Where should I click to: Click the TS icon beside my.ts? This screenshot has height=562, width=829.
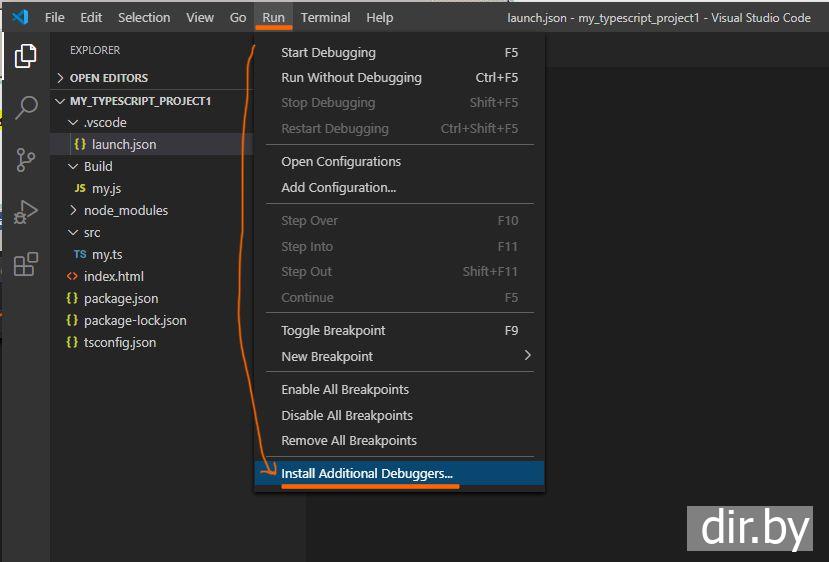click(80, 254)
